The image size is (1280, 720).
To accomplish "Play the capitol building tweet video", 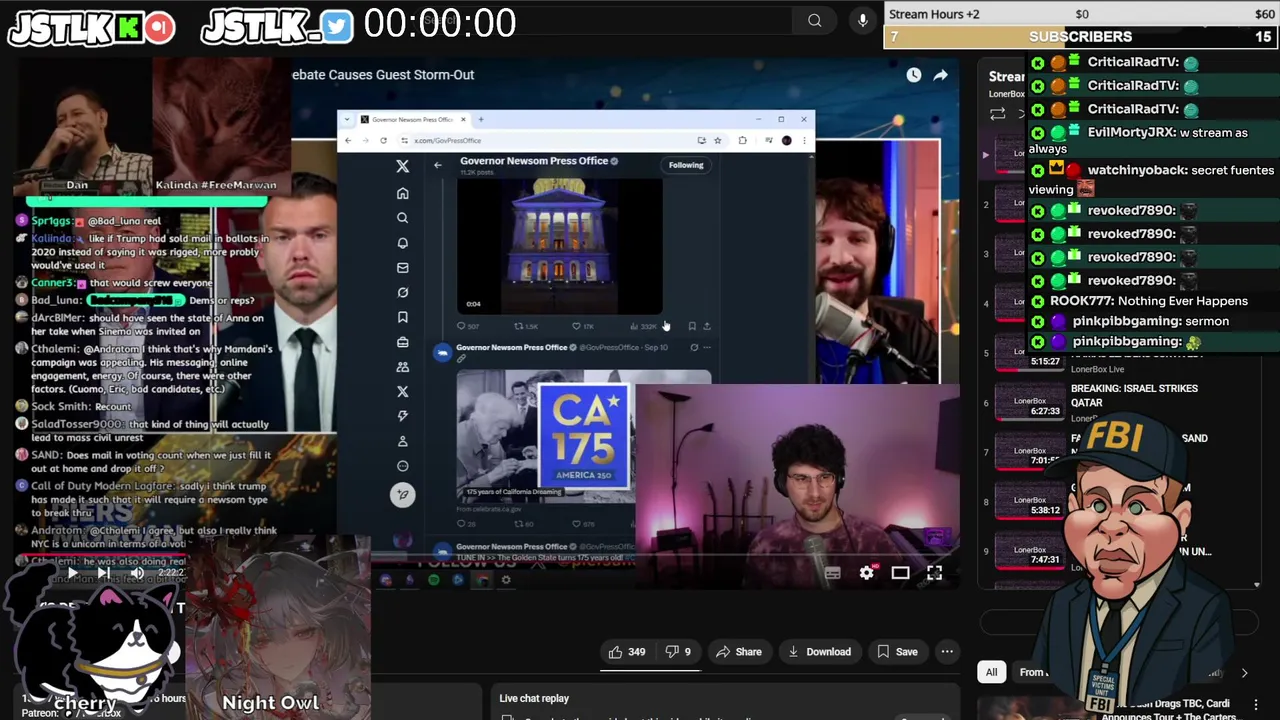I will tap(559, 245).
